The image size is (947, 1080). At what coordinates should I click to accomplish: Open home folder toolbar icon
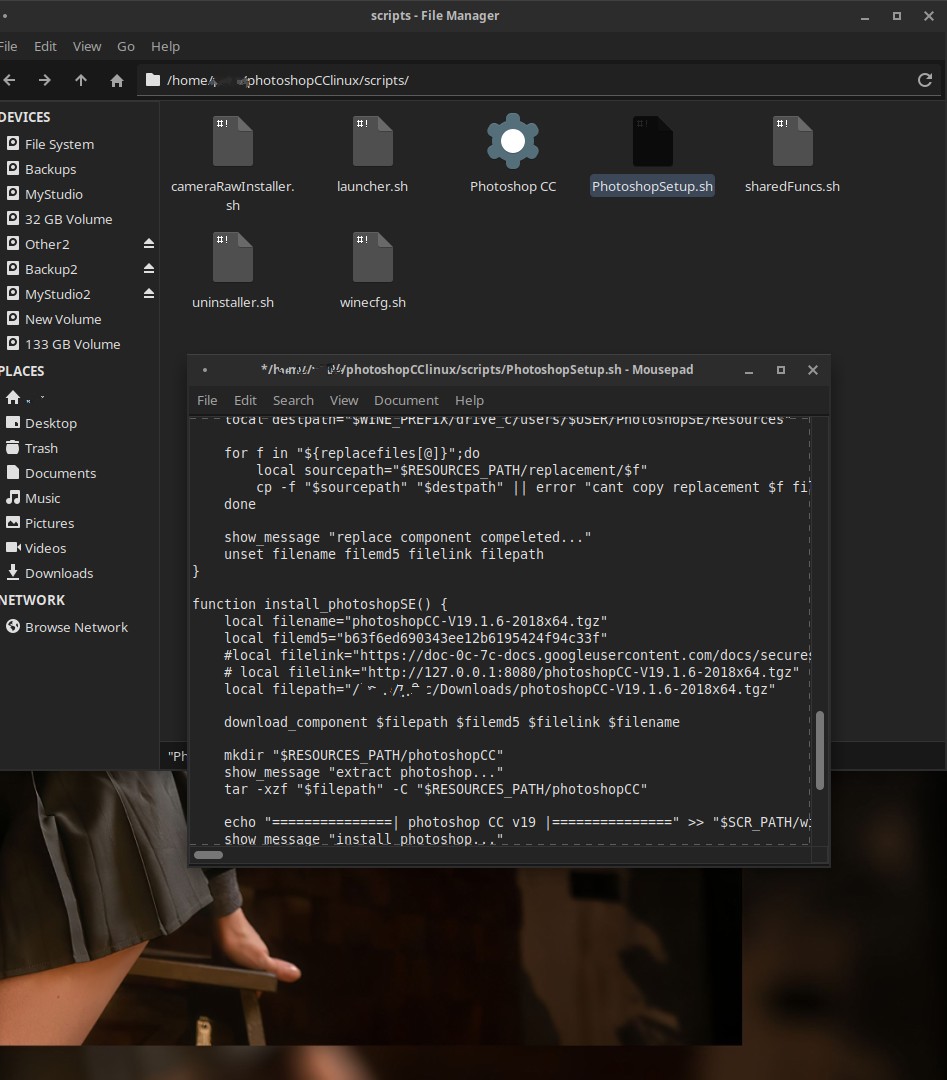coord(117,81)
